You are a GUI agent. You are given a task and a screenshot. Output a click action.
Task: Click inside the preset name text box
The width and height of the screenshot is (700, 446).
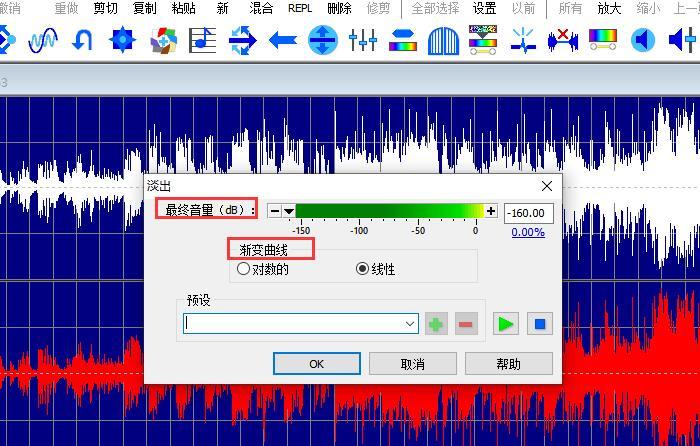tap(292, 324)
